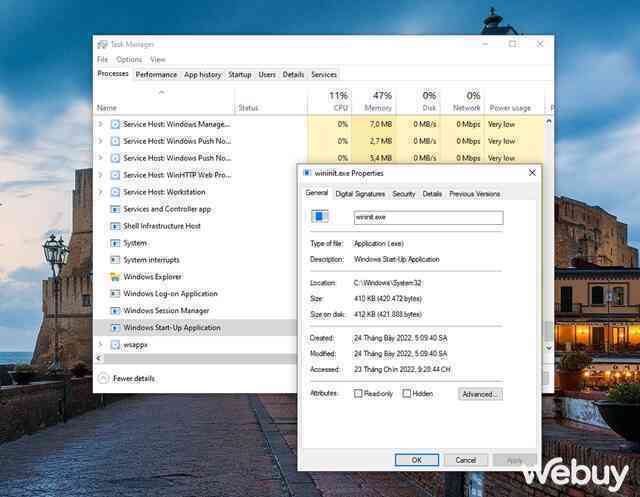Click the wininit.exe Properties title icon
640x497 pixels.
coord(307,173)
